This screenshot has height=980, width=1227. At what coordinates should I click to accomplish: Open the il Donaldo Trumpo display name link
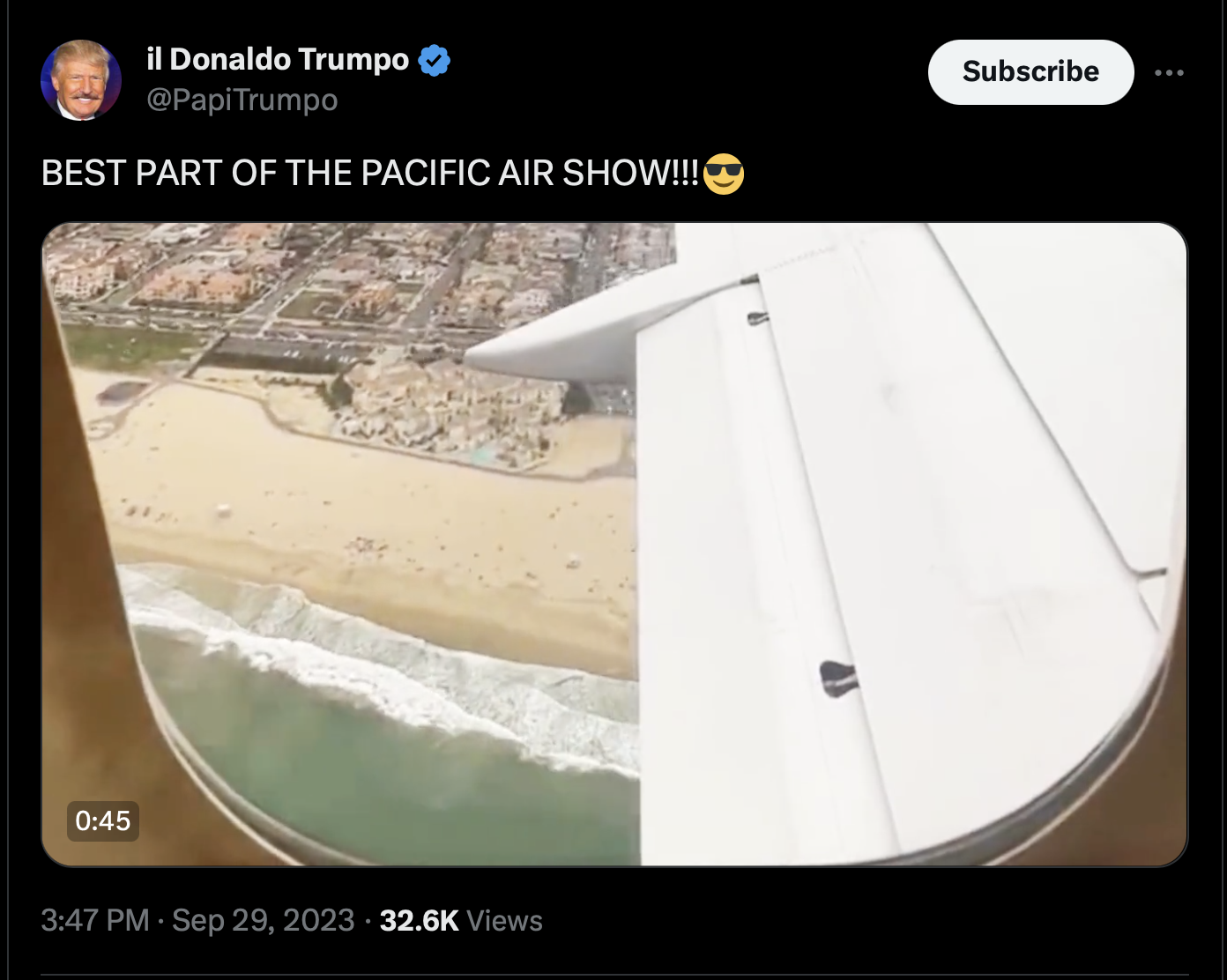[278, 59]
